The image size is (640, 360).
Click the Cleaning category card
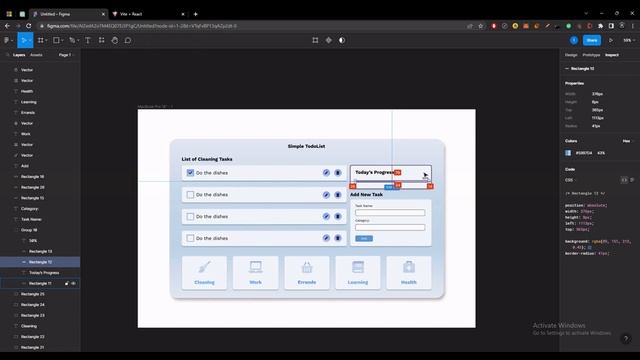pyautogui.click(x=204, y=273)
